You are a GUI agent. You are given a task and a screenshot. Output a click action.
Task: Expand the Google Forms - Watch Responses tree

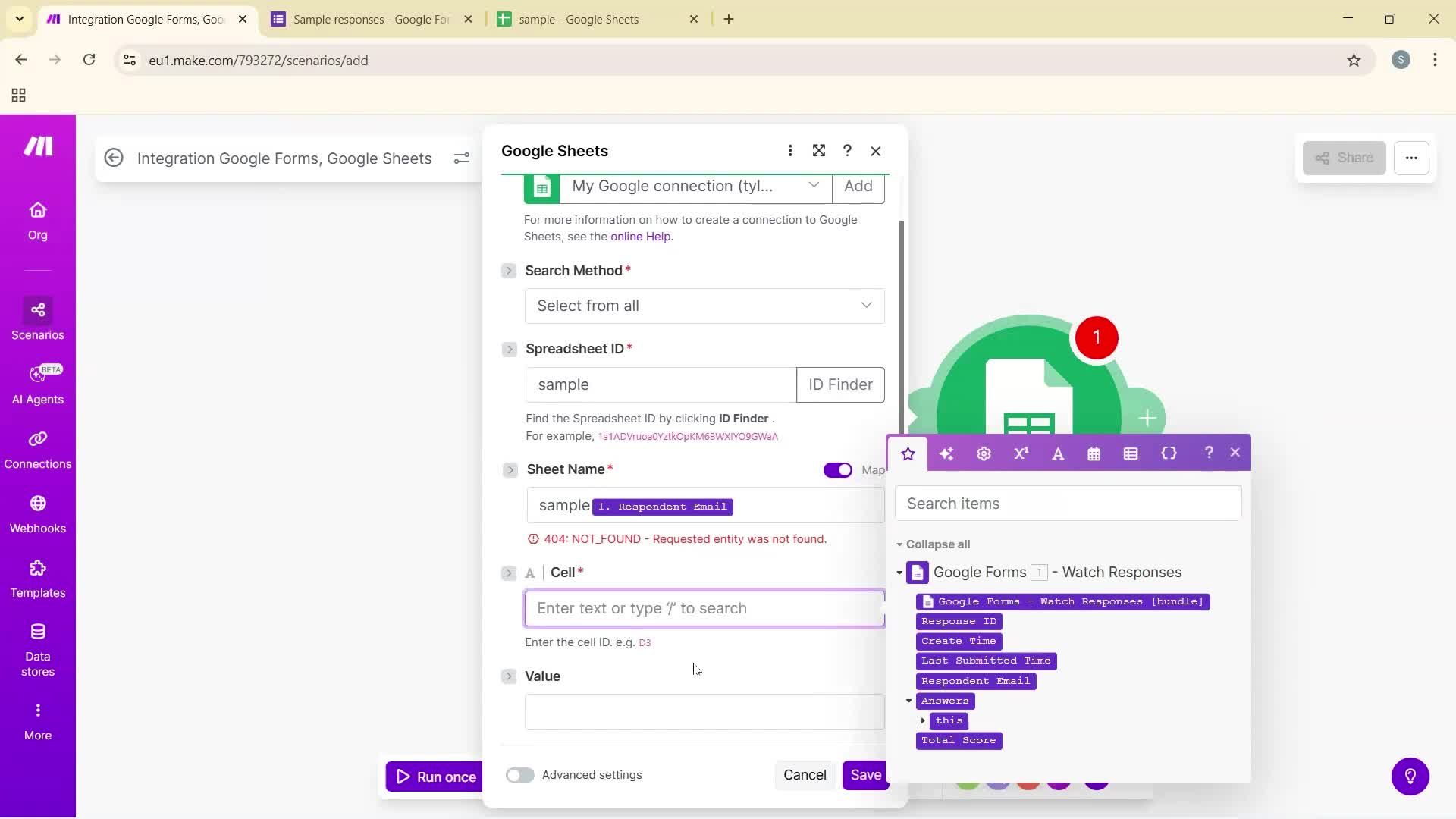click(899, 573)
